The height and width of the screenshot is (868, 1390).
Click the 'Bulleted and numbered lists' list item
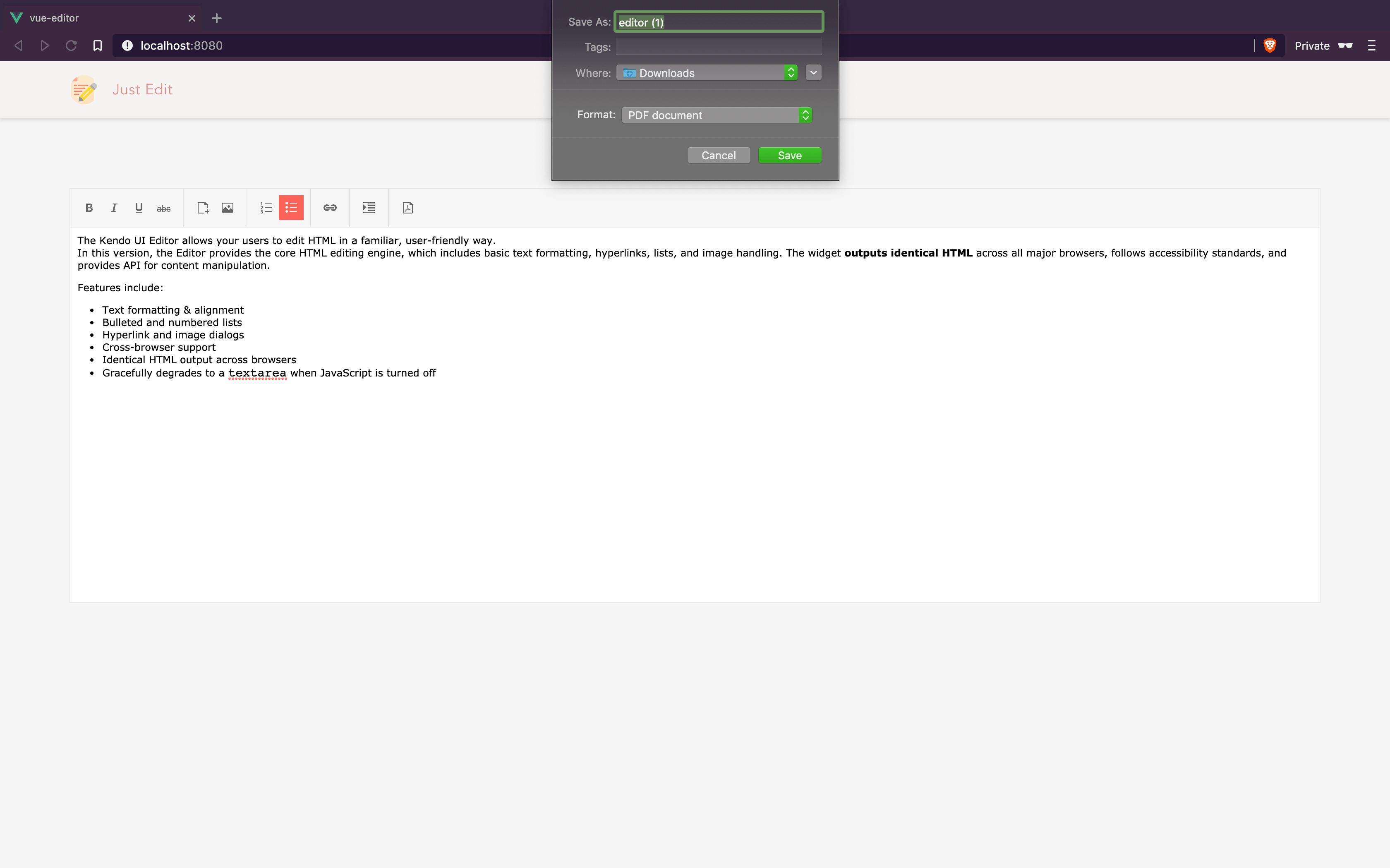click(x=172, y=323)
